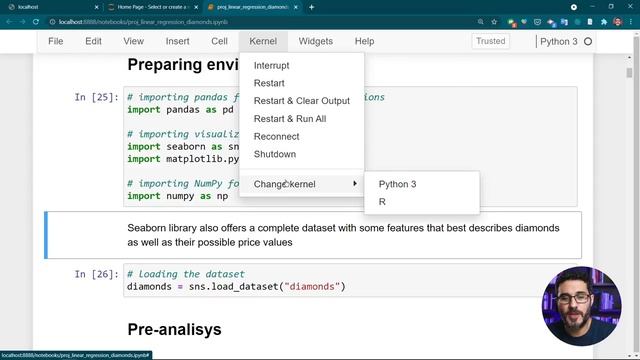Click the '# Loading the dataset' comment
Screen dimensions: 640x360
(x=186, y=274)
